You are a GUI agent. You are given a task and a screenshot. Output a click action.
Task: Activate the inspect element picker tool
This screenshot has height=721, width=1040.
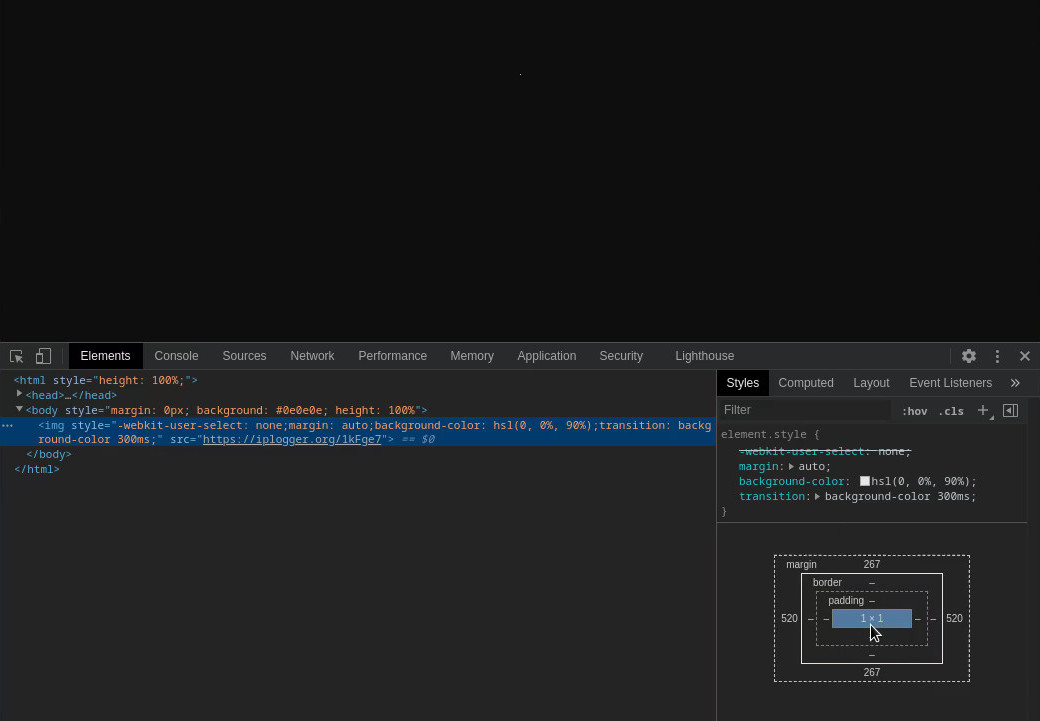pos(17,356)
